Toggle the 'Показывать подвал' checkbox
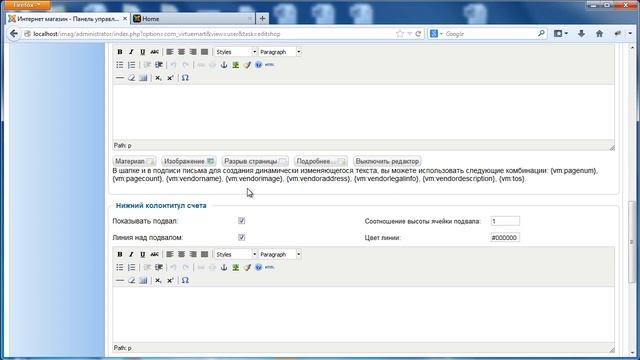The height and width of the screenshot is (360, 640). point(242,221)
